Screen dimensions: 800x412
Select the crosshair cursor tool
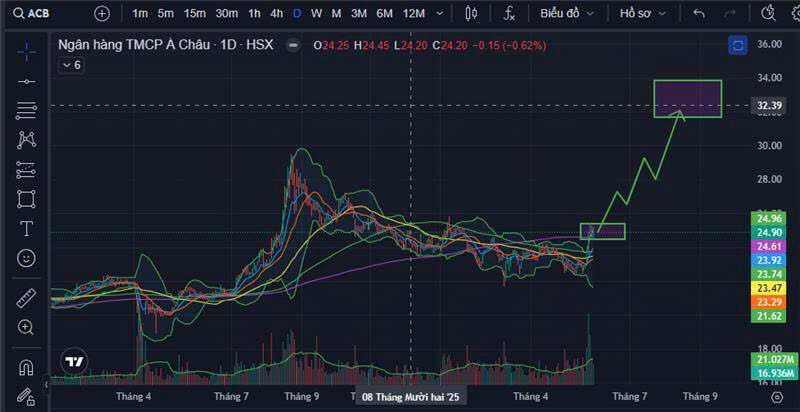click(x=26, y=51)
